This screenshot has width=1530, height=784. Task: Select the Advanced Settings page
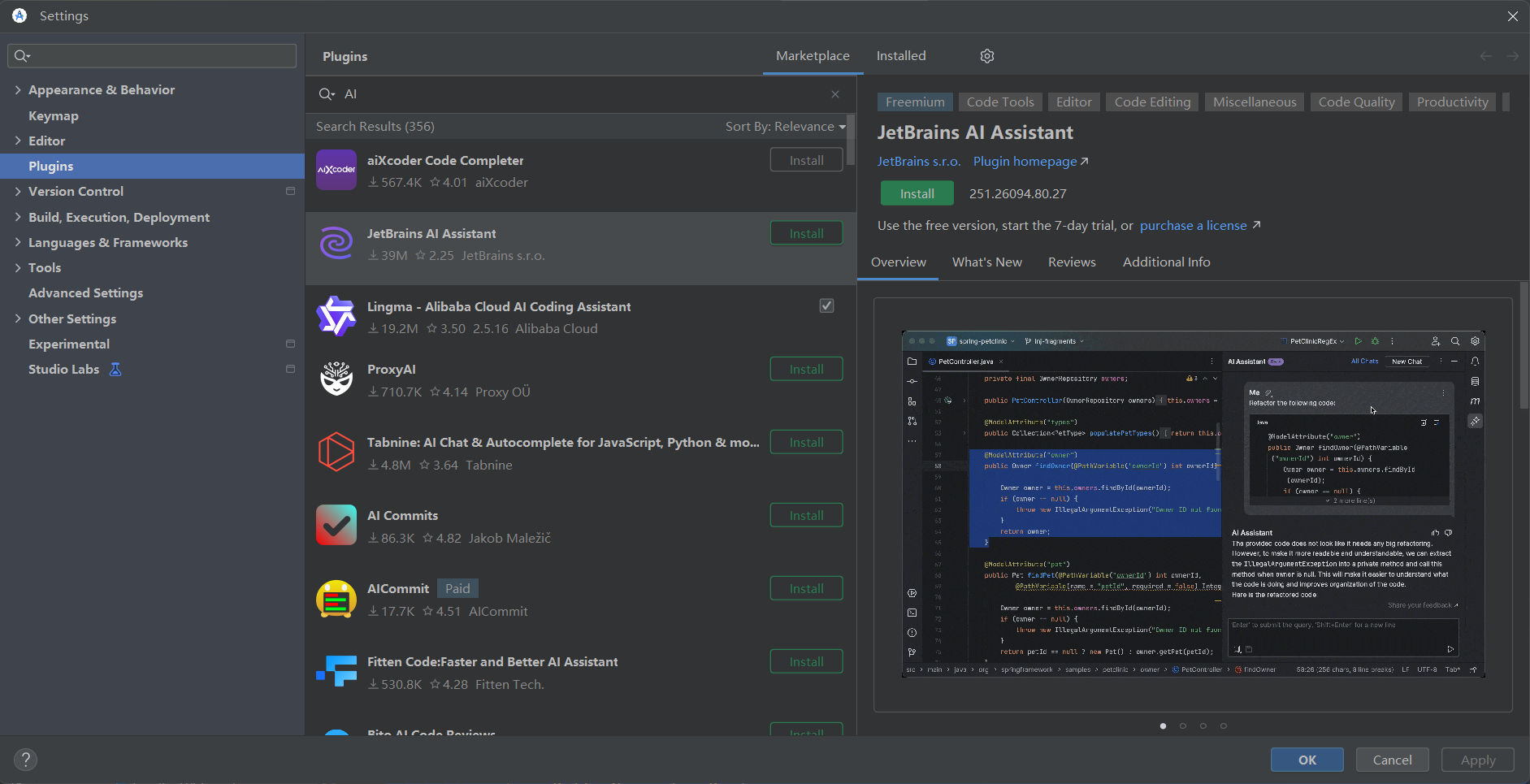[x=85, y=292]
